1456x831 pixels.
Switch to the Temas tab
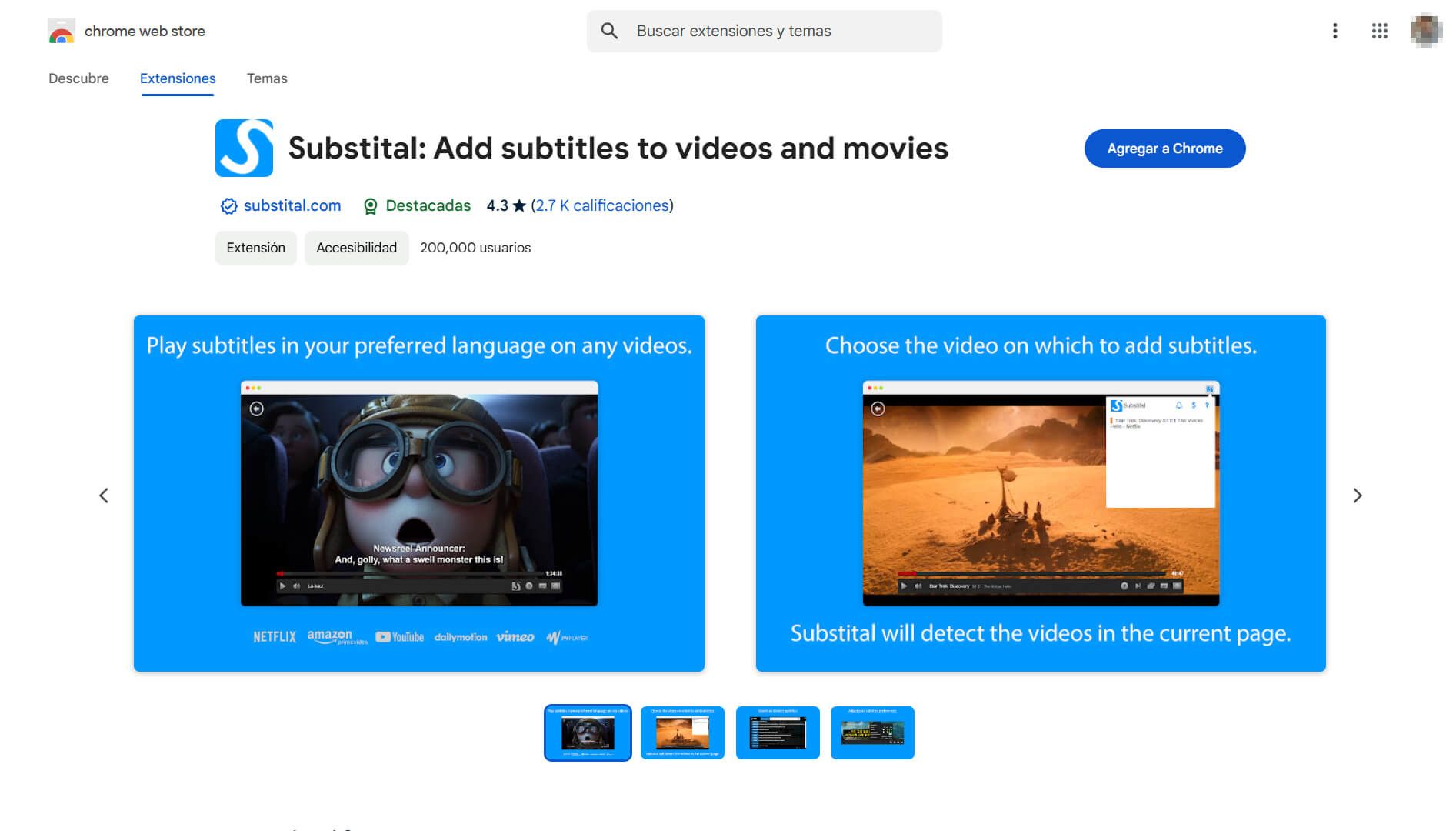click(267, 78)
